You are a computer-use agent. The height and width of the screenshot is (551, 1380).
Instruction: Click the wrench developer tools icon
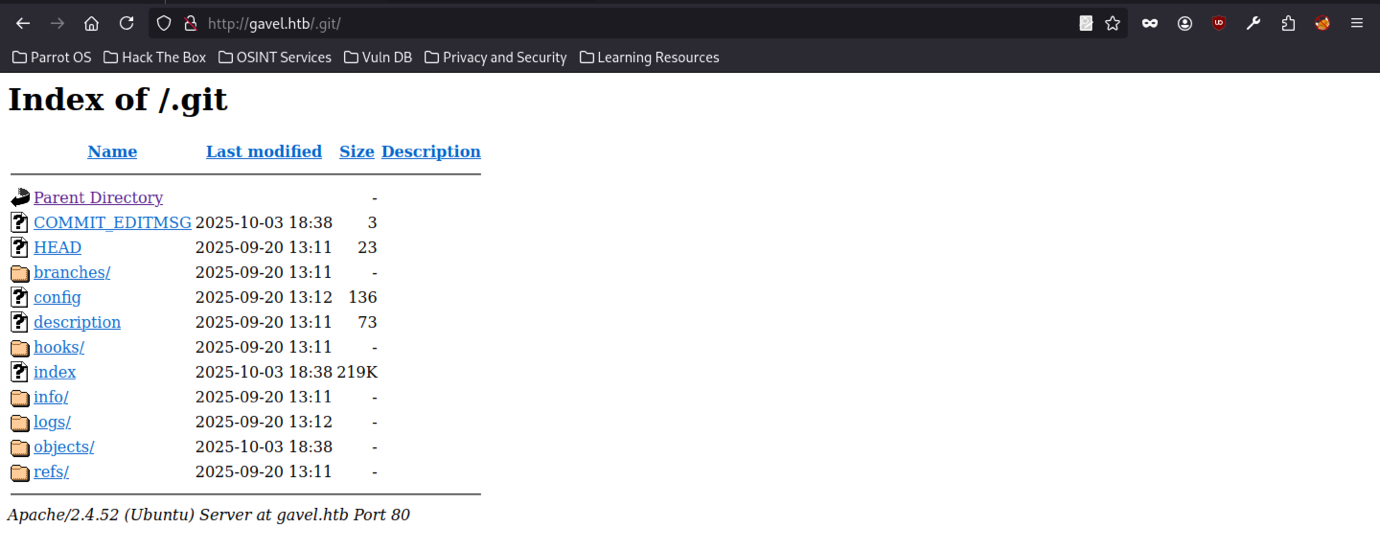click(1253, 23)
